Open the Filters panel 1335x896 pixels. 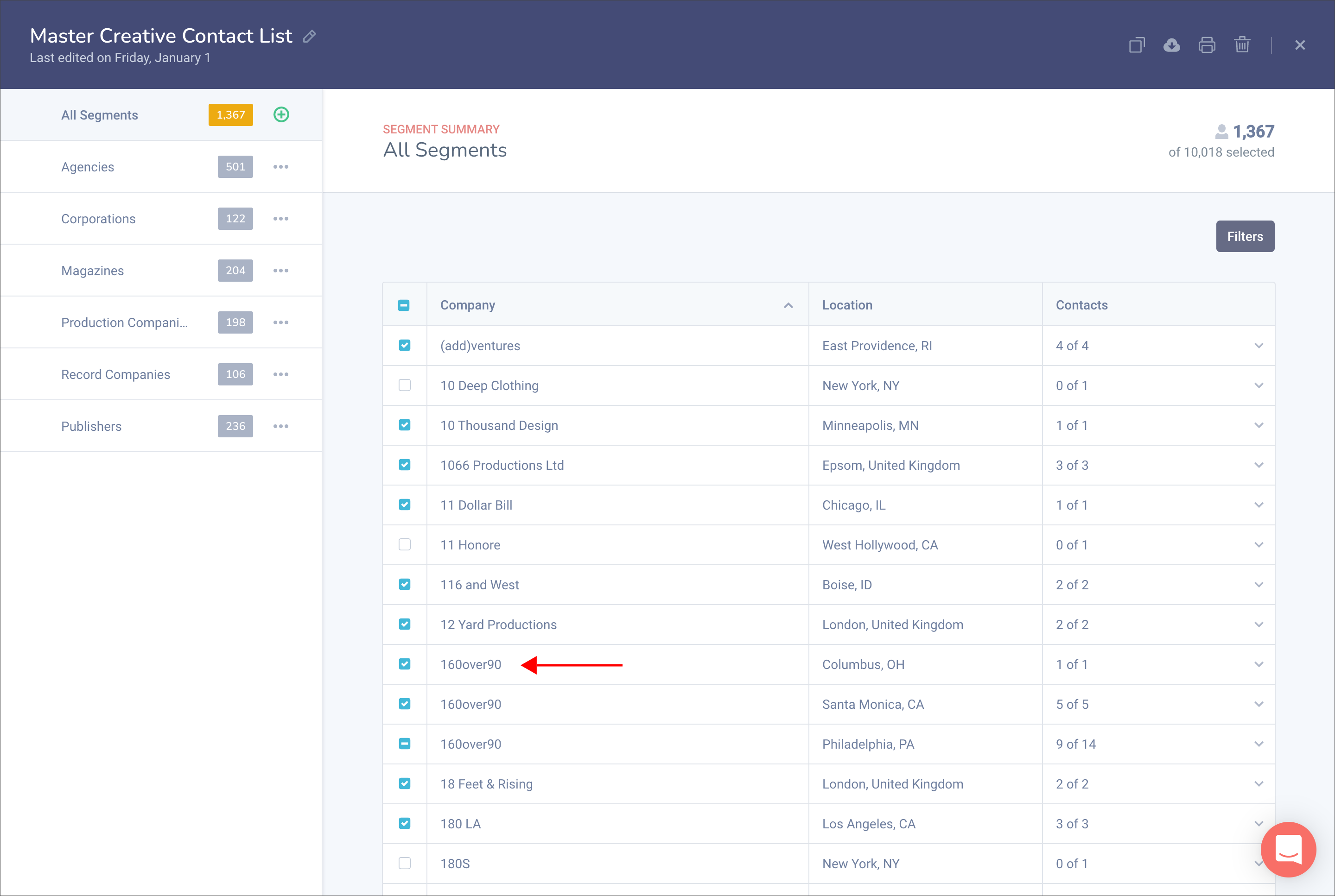[1245, 237]
